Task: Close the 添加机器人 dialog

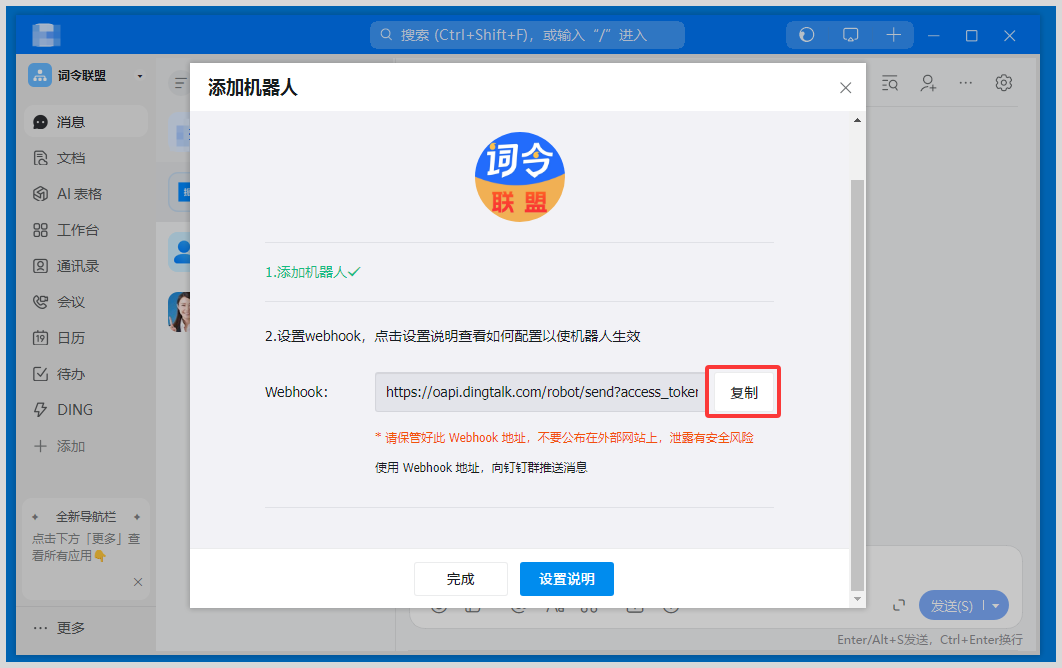Action: point(845,88)
